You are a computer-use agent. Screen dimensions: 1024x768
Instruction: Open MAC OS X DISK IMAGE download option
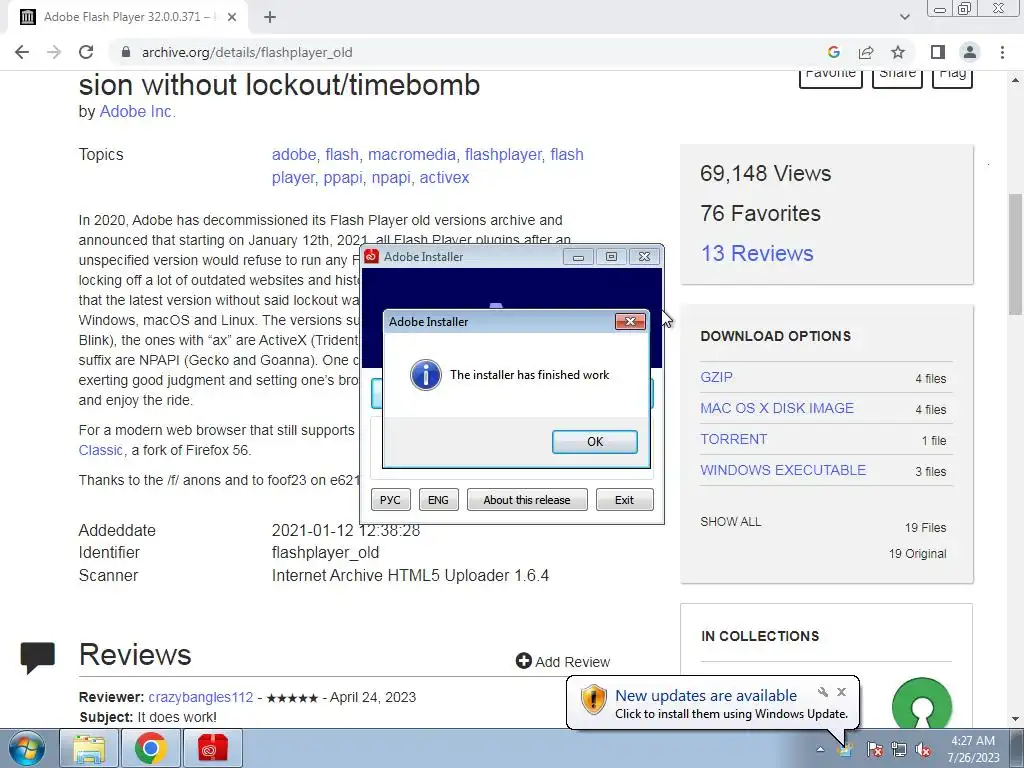[776, 408]
